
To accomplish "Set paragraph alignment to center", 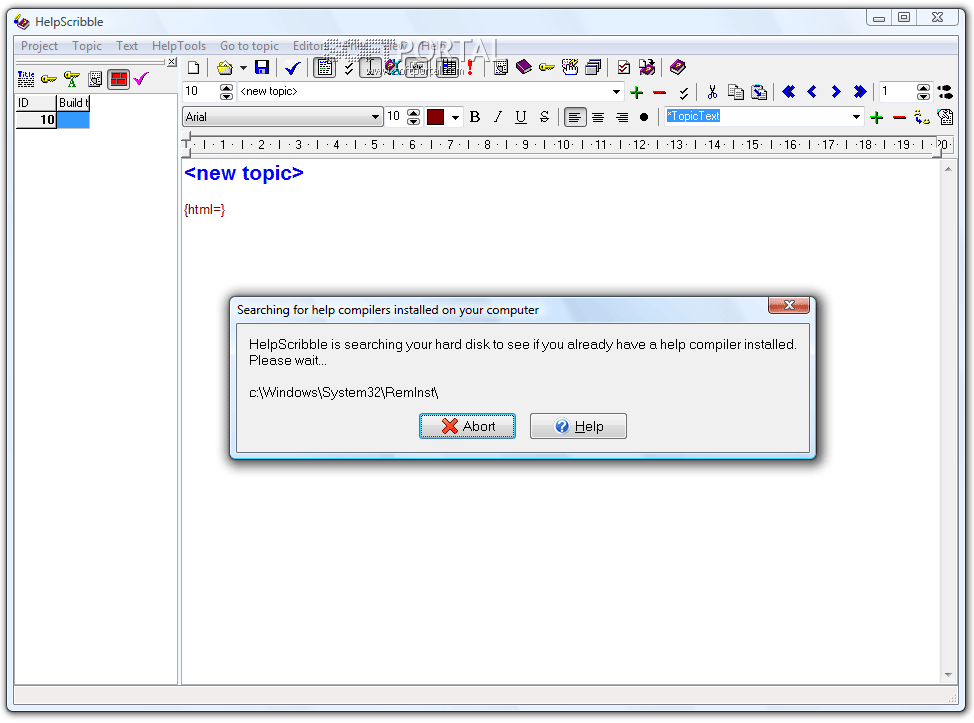I will tap(598, 117).
